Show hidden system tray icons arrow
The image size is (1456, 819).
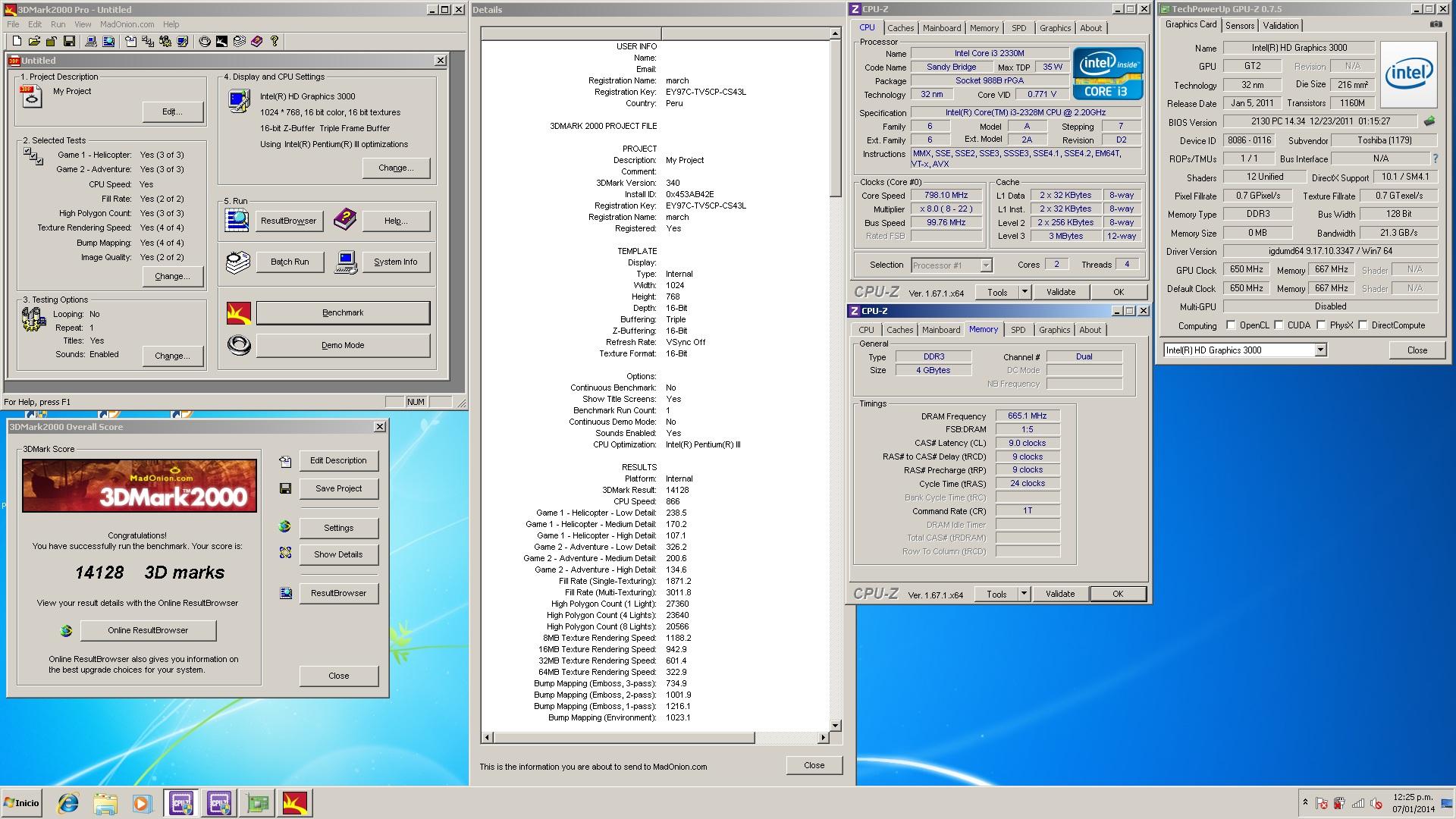click(1305, 802)
